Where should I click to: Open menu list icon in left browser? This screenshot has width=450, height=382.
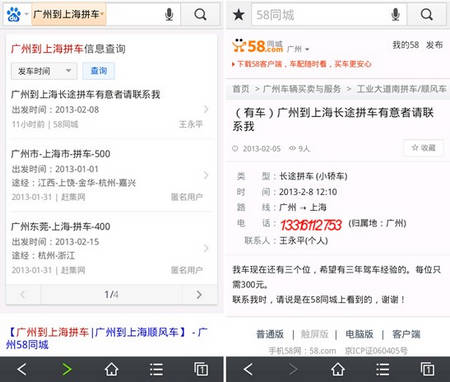pyautogui.click(x=156, y=369)
